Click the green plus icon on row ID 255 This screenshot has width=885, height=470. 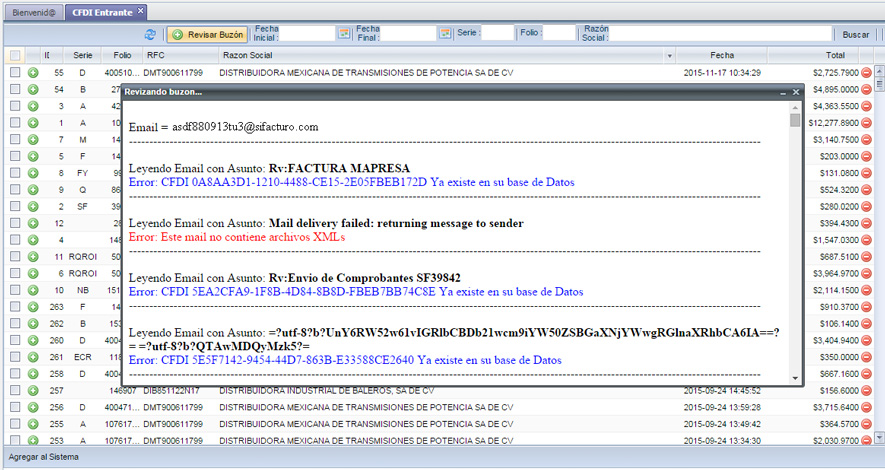pyautogui.click(x=33, y=424)
